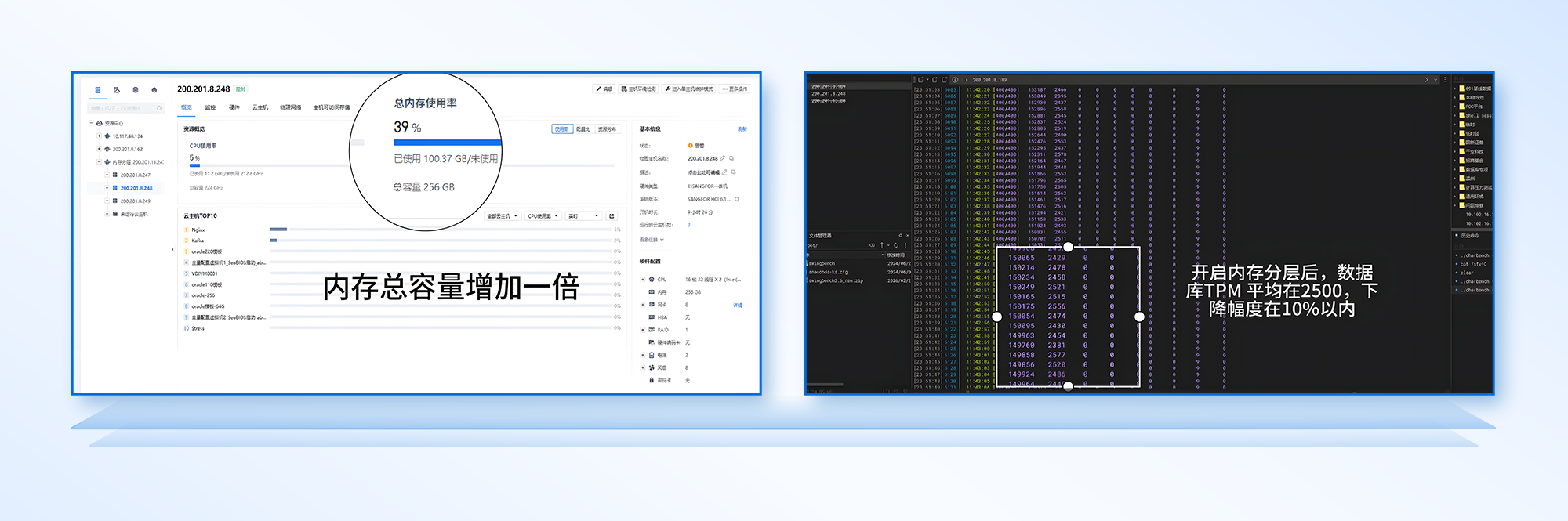
Task: Open the 监控 tab
Action: pyautogui.click(x=210, y=107)
